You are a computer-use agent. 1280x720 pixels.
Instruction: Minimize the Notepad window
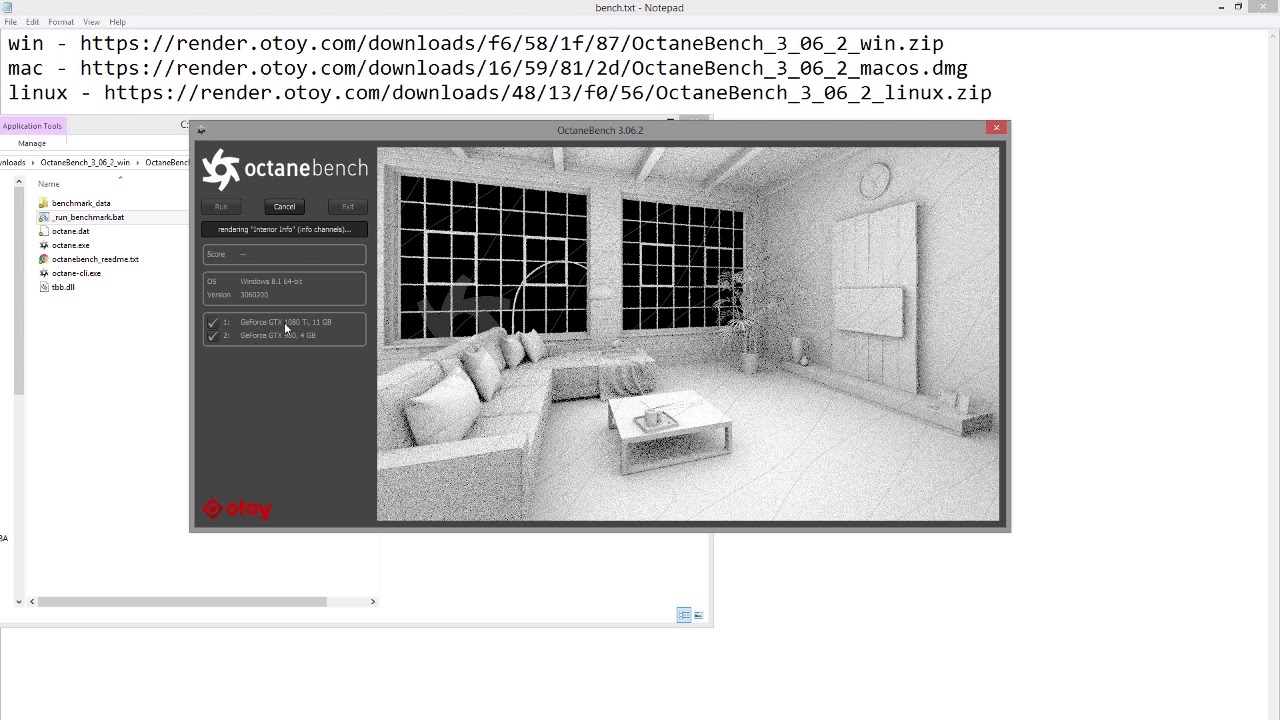tap(1221, 7)
